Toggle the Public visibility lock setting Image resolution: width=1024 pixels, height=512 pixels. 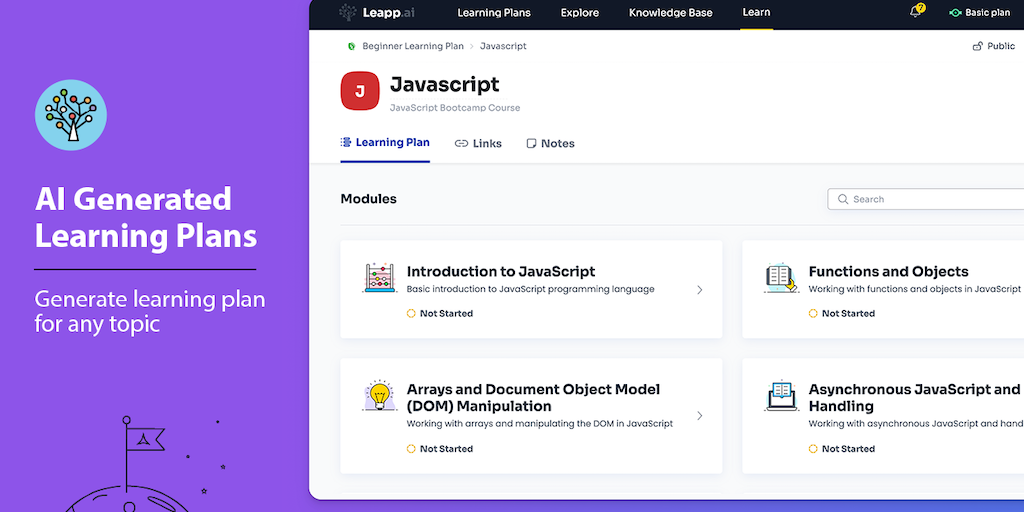click(x=993, y=46)
